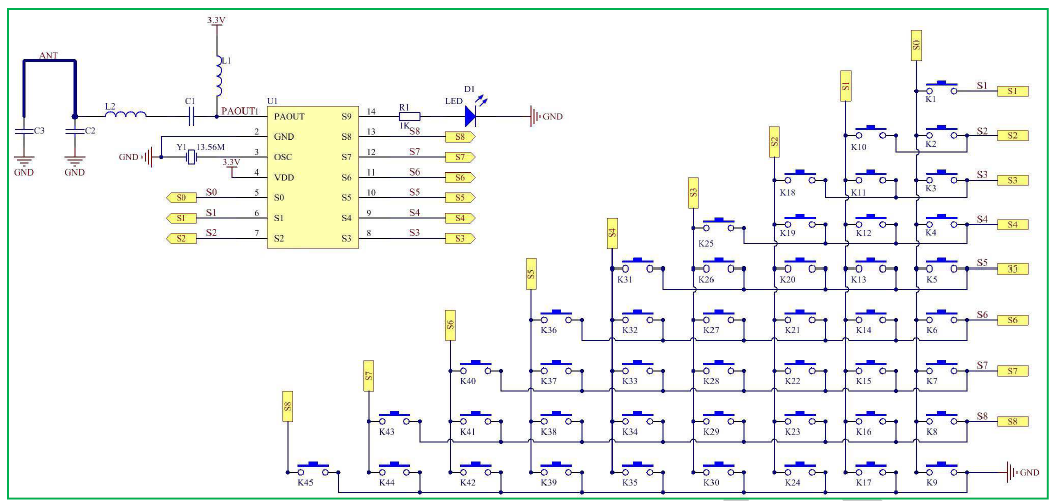Click capacitor C1 symbol
Screen dimensions: 1060x501
(191, 116)
